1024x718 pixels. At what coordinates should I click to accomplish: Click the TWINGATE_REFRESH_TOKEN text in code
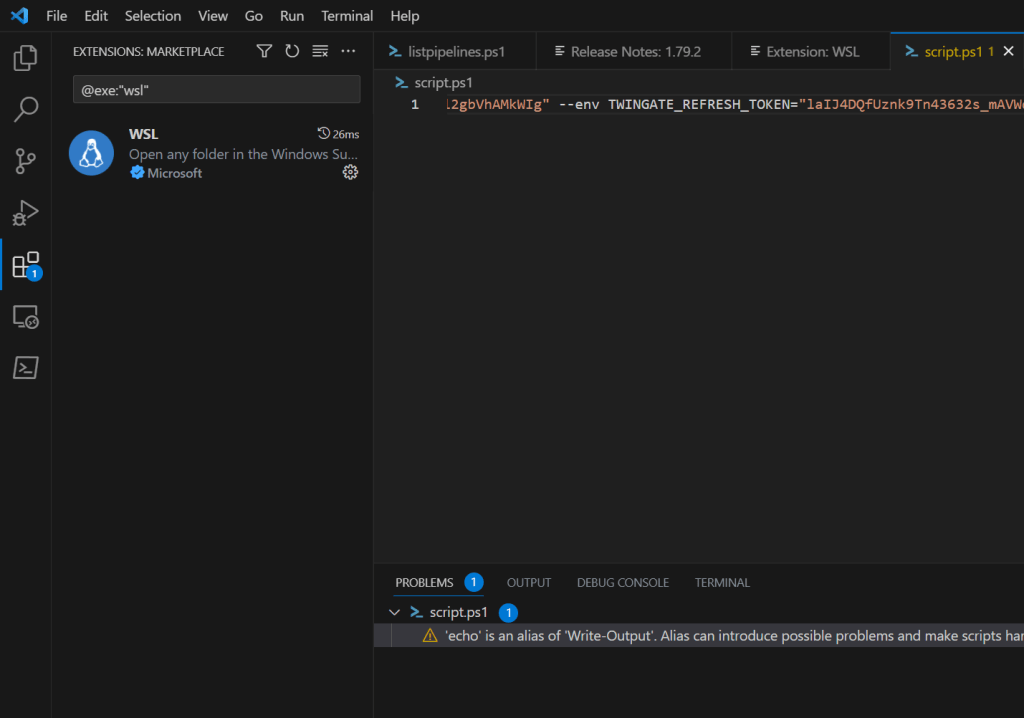pos(699,105)
